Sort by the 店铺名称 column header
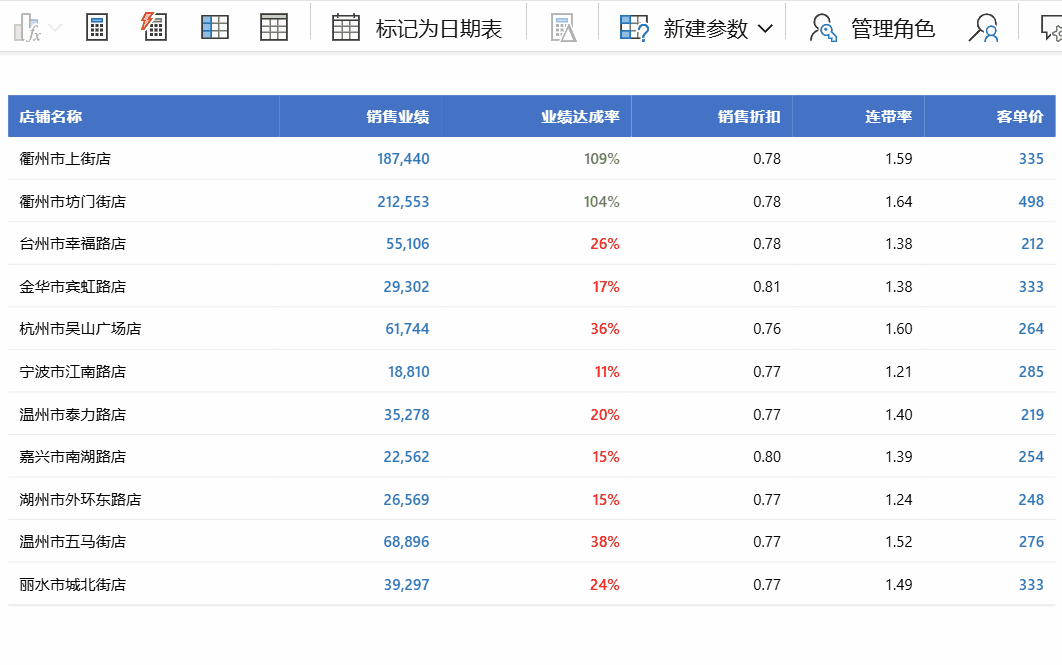 click(51, 116)
